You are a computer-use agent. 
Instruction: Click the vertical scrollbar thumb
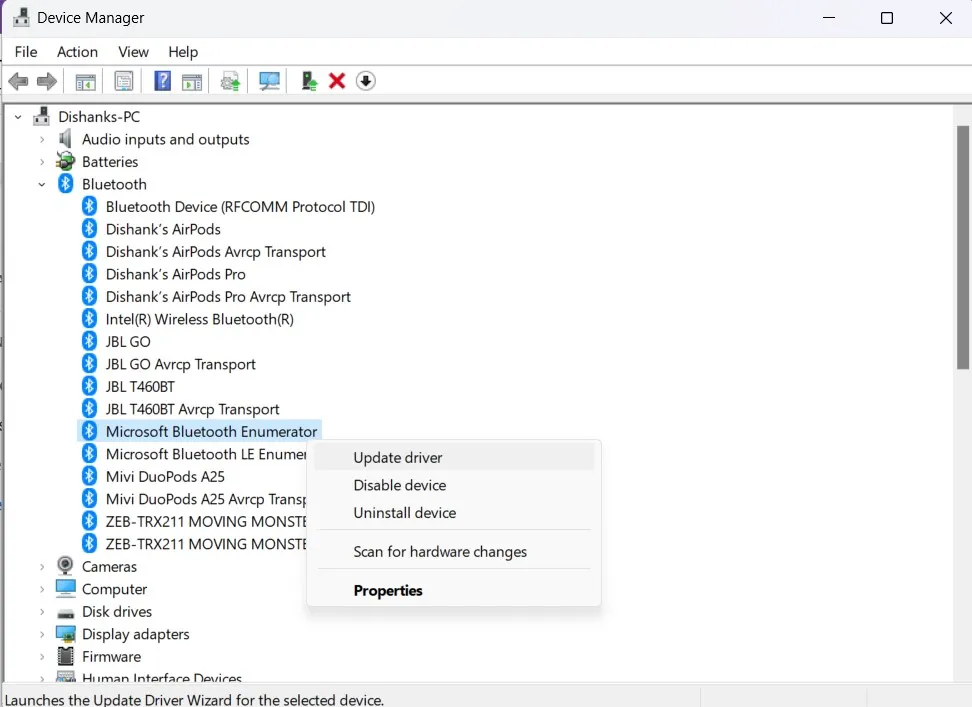tap(963, 248)
